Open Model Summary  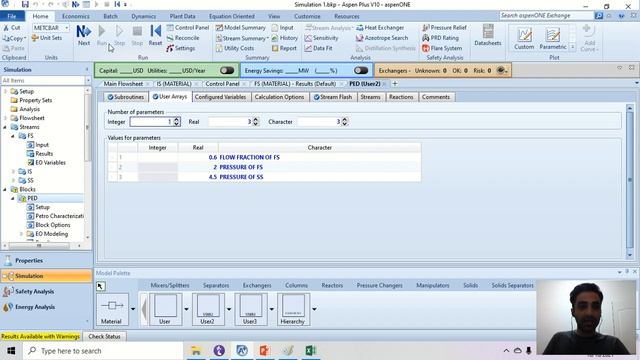[241, 27]
